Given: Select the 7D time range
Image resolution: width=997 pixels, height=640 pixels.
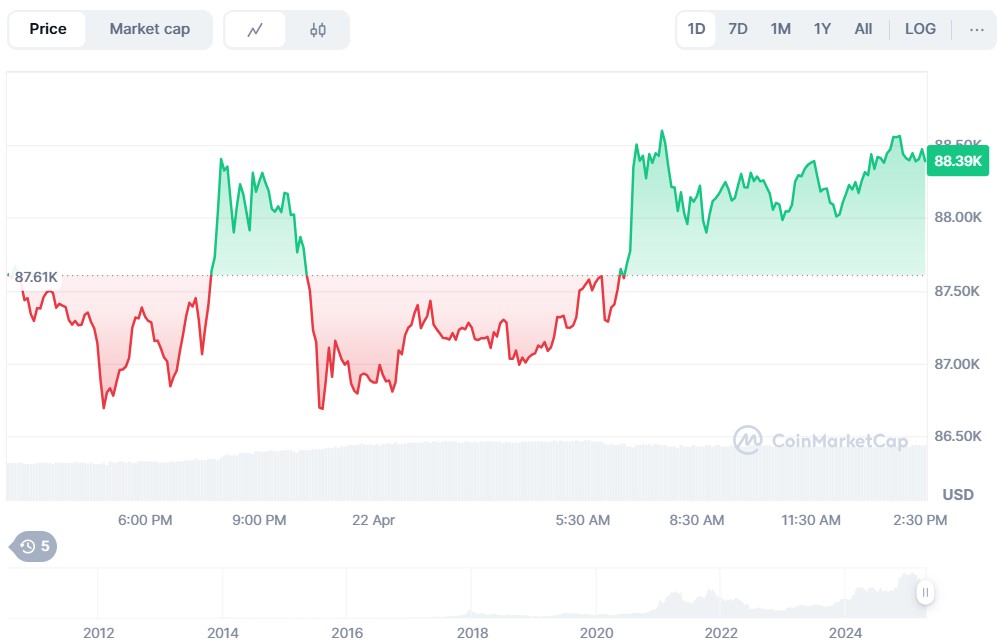Looking at the screenshot, I should point(738,29).
